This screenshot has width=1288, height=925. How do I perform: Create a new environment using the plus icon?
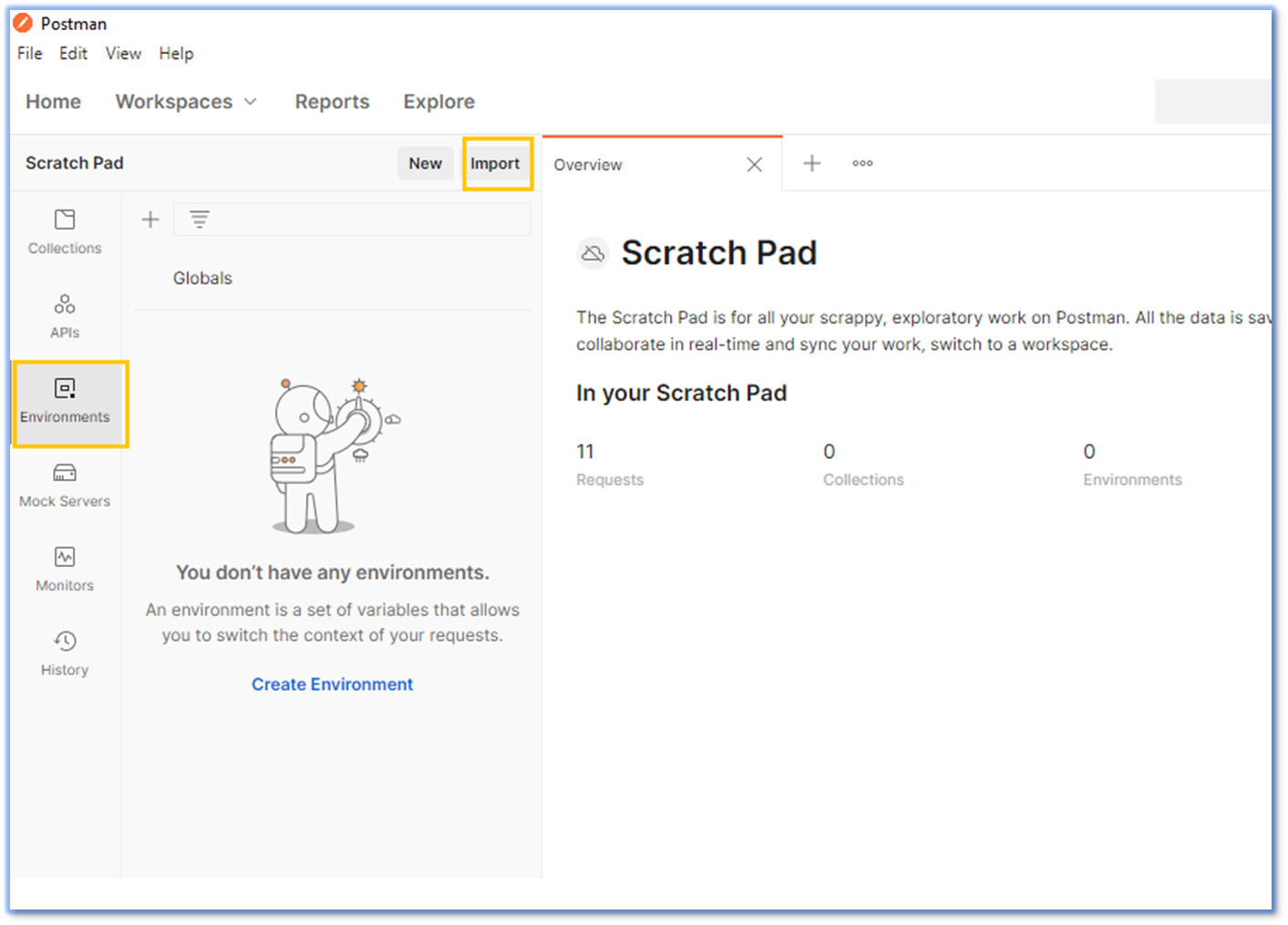coord(149,219)
